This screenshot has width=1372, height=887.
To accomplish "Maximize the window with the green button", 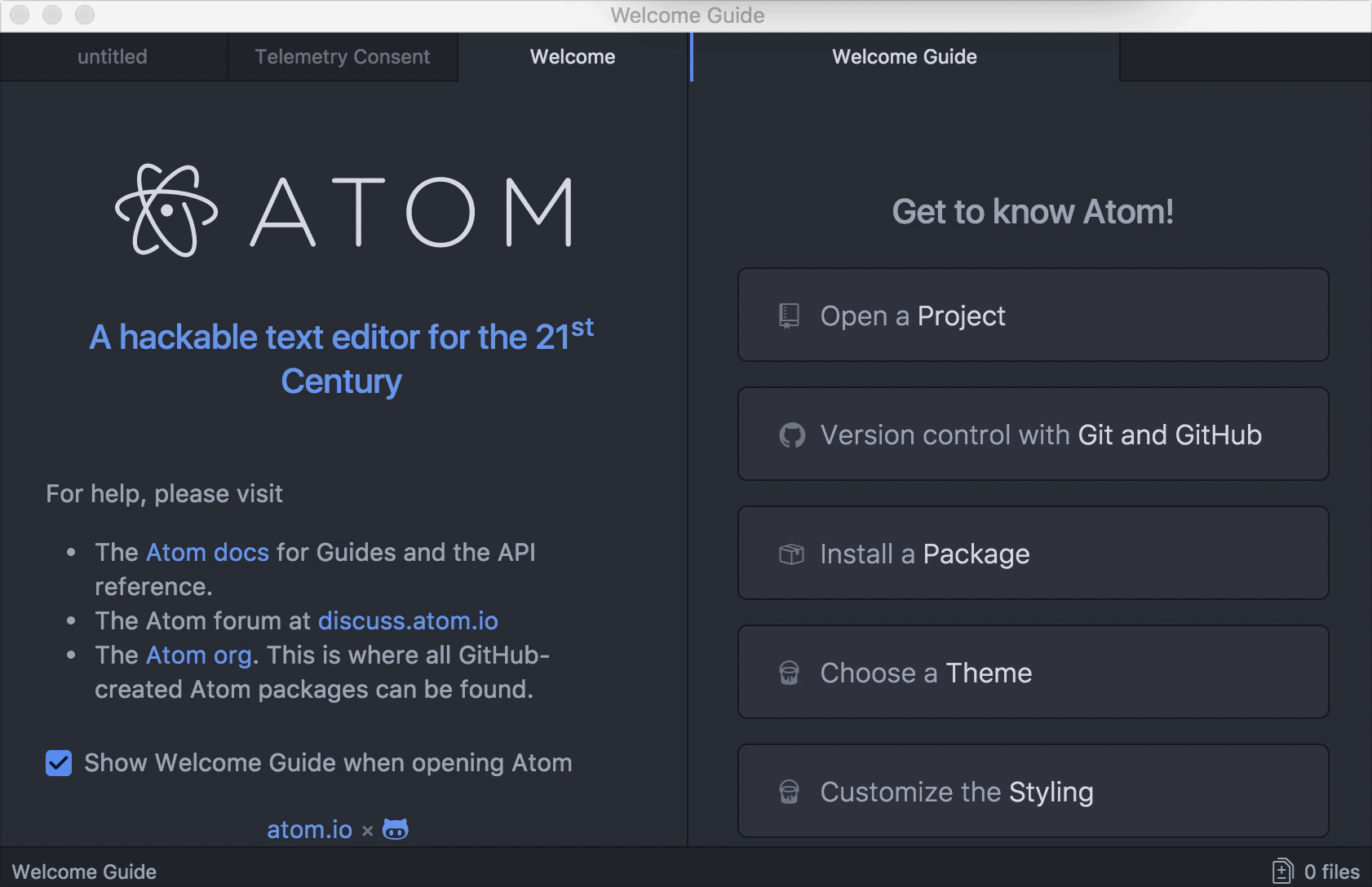I will [x=85, y=15].
